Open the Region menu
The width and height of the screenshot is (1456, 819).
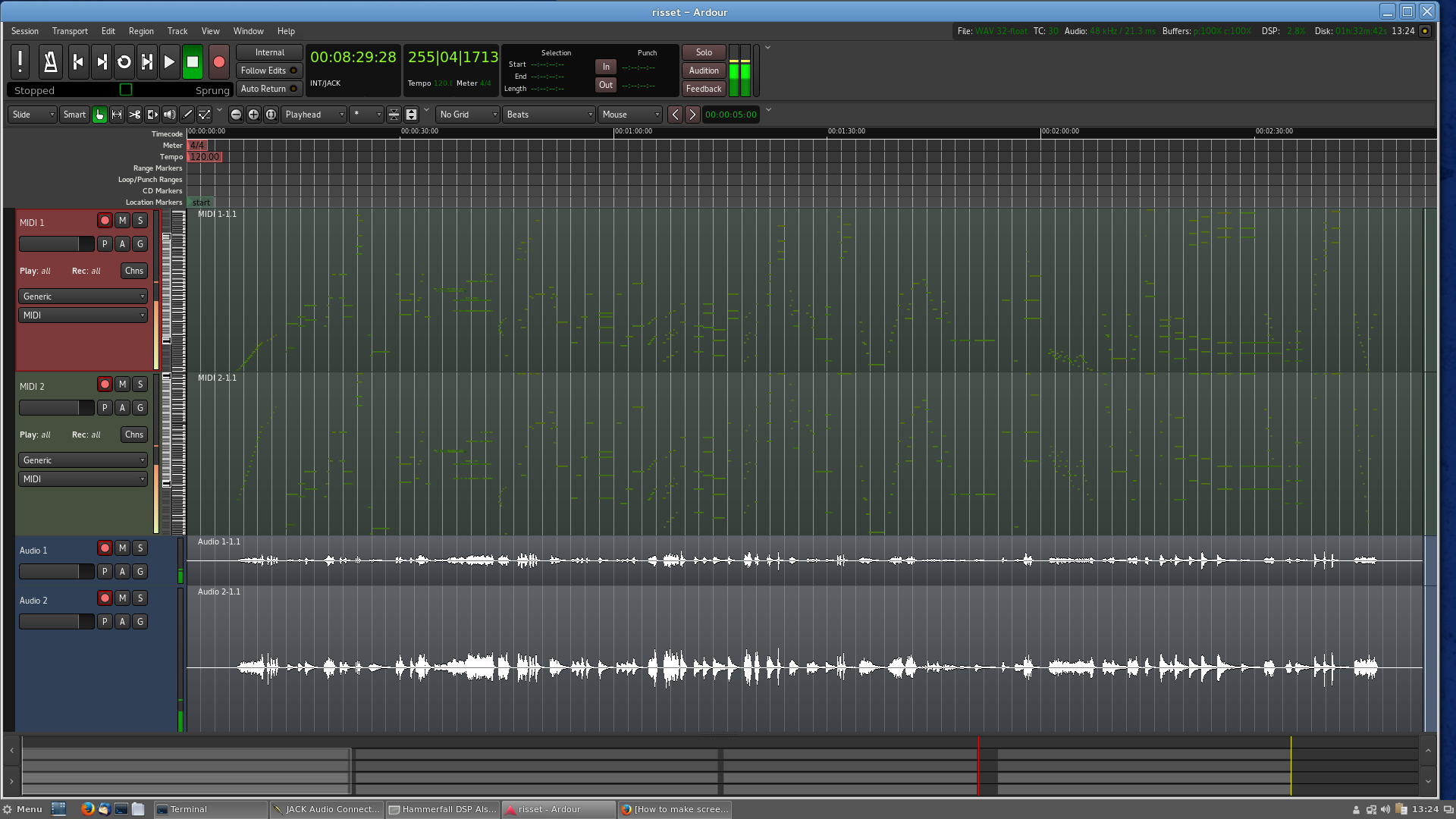coord(141,31)
